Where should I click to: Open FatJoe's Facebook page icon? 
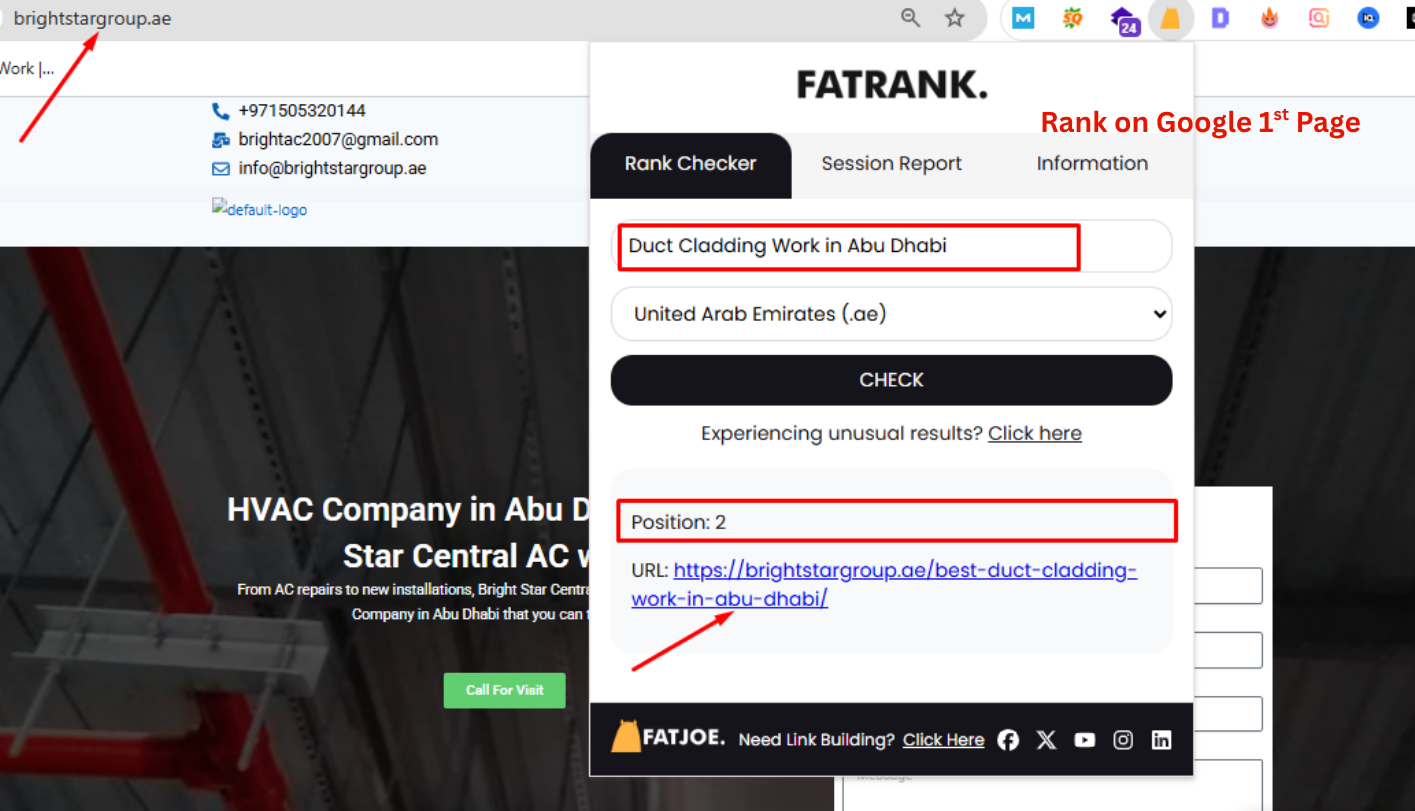tap(1008, 740)
